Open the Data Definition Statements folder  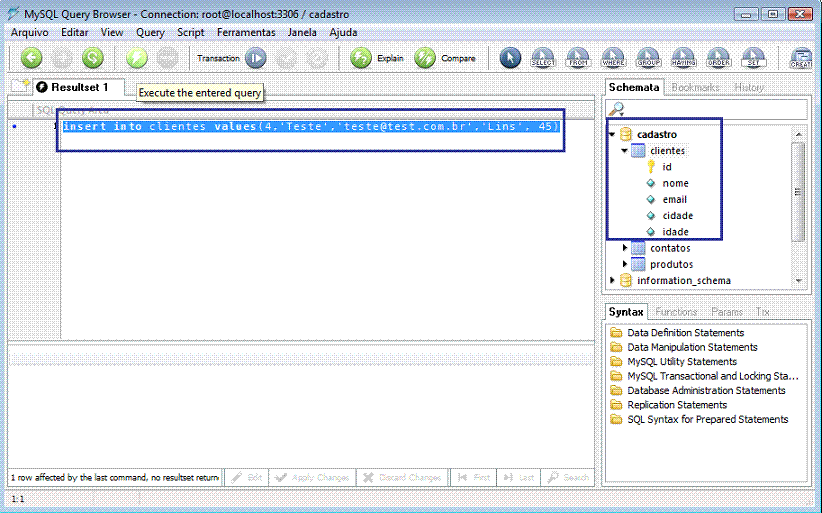685,333
